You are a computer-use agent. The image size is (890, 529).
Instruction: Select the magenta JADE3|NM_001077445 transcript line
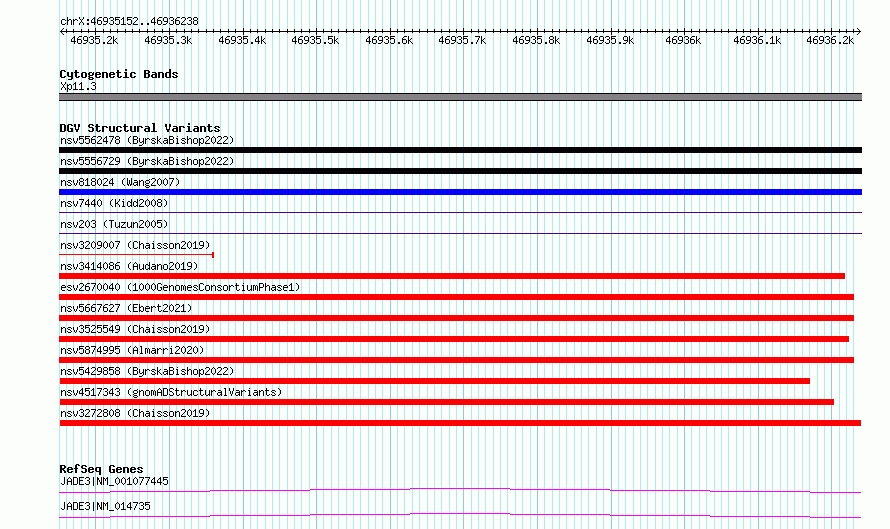(x=460, y=490)
